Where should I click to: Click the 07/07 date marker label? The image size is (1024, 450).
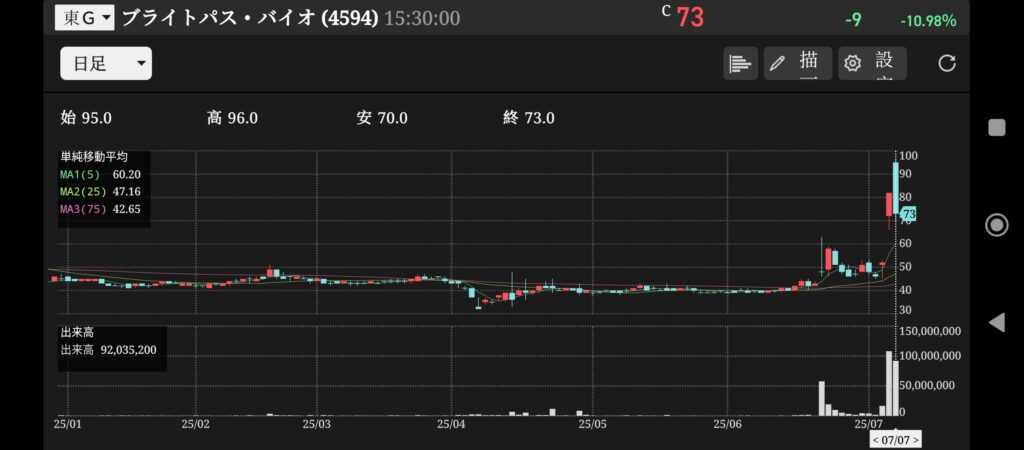point(895,440)
